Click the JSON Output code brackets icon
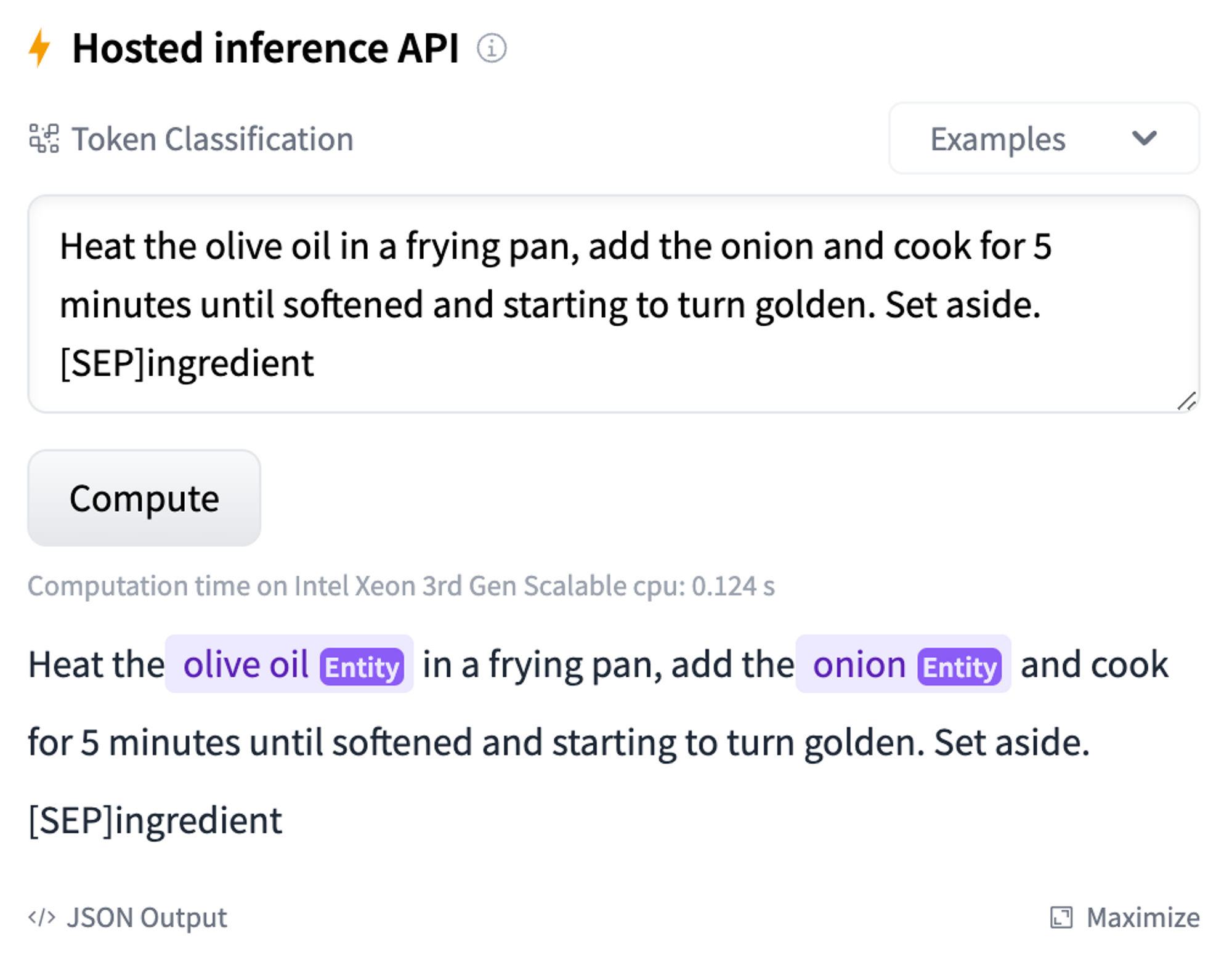1232x973 pixels. tap(42, 918)
